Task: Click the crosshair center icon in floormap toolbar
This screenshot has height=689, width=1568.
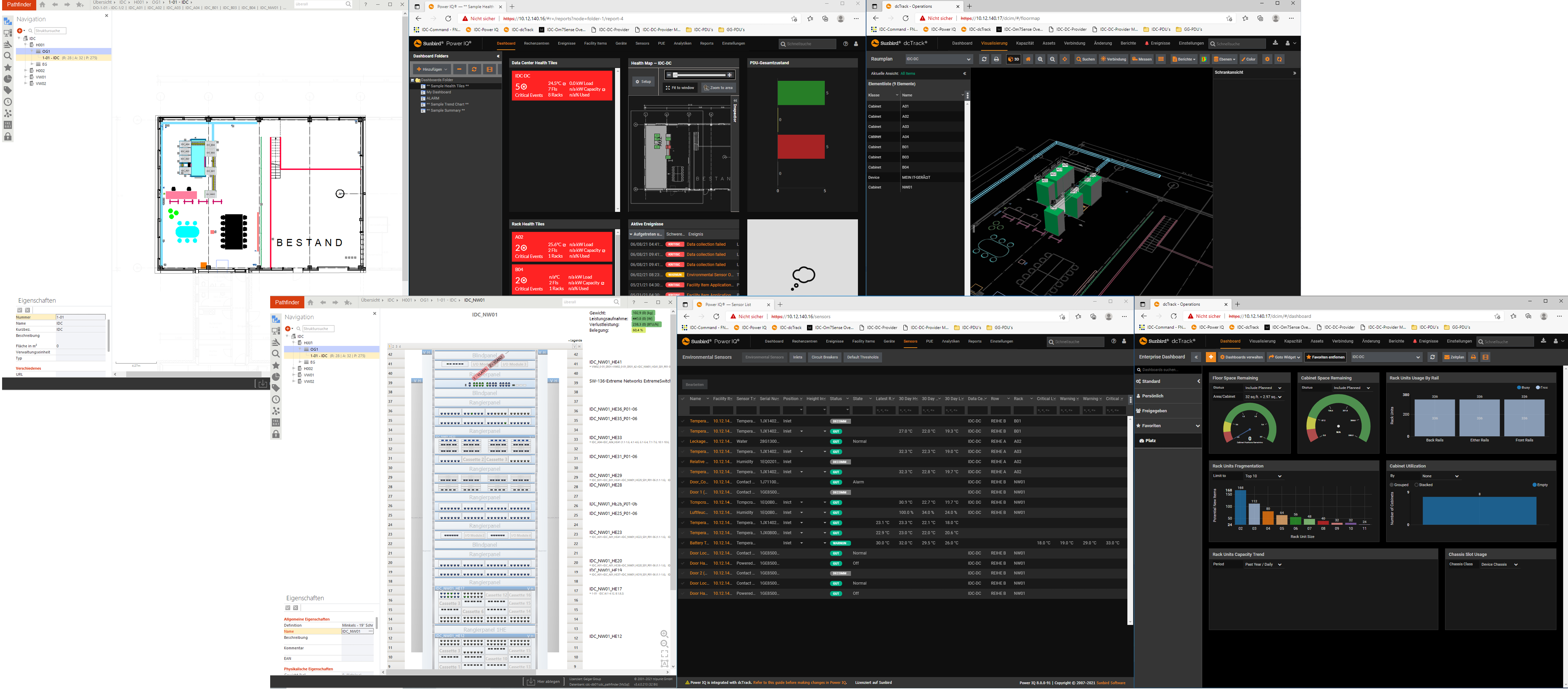Action: click(x=1065, y=59)
